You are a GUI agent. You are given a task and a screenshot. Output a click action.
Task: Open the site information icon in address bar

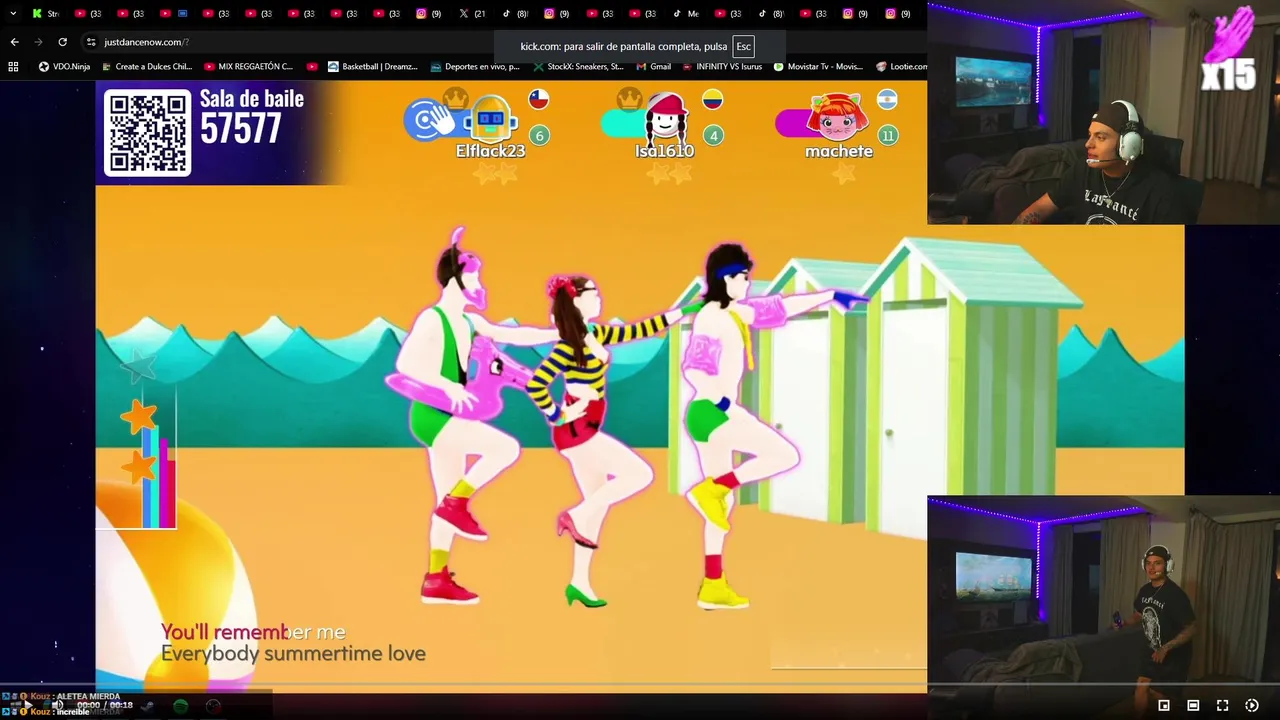click(x=91, y=42)
